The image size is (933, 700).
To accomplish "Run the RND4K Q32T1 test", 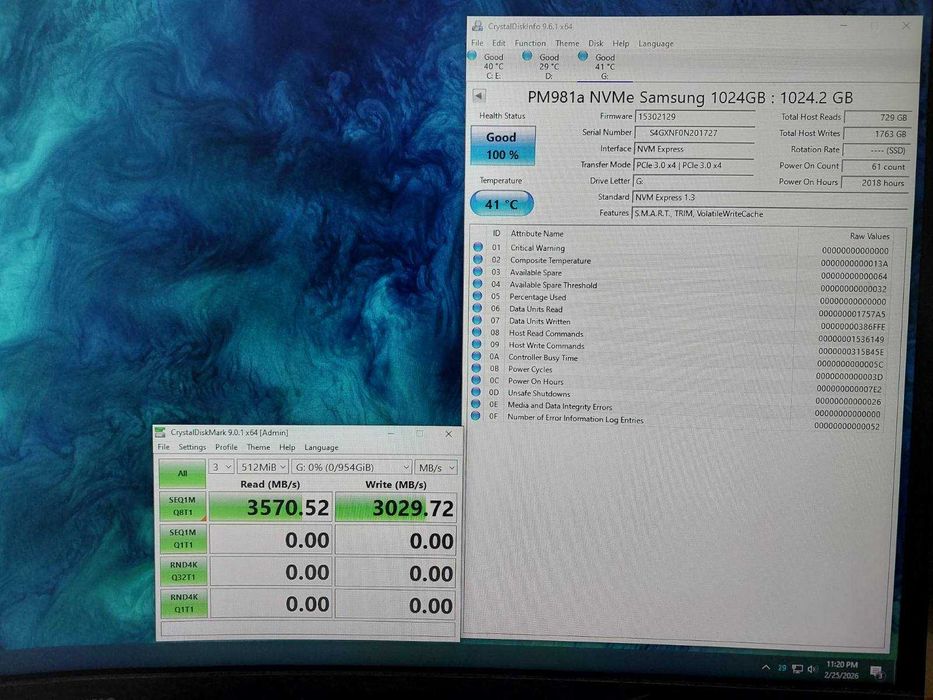I will pyautogui.click(x=183, y=571).
